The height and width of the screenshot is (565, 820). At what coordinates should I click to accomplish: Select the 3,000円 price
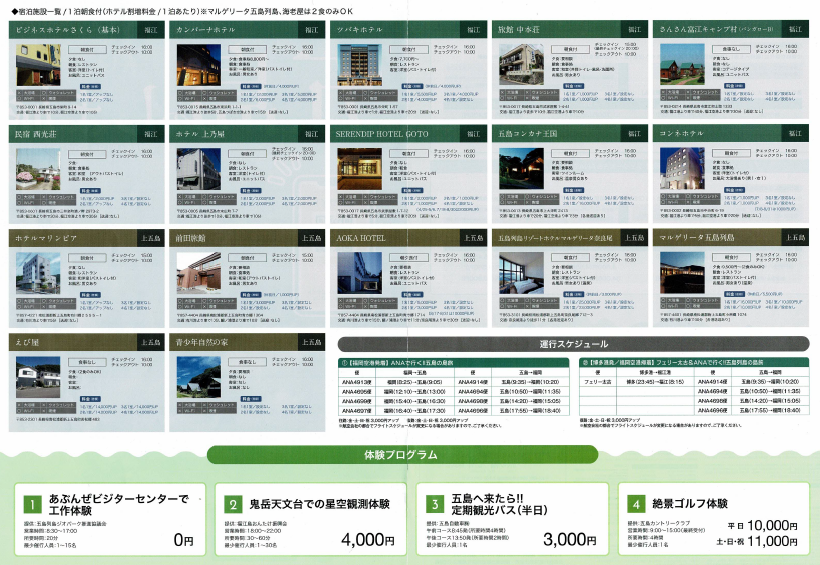coord(570,539)
